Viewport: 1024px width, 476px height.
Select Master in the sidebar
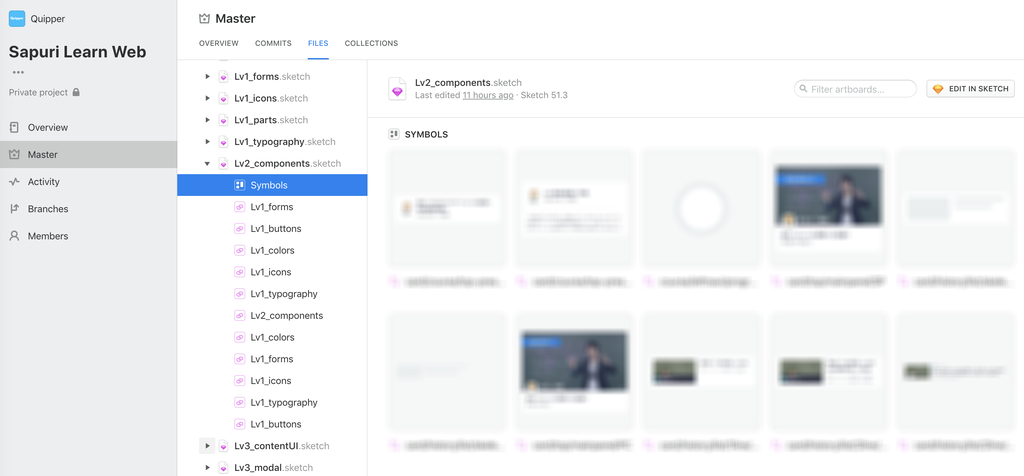[x=88, y=155]
